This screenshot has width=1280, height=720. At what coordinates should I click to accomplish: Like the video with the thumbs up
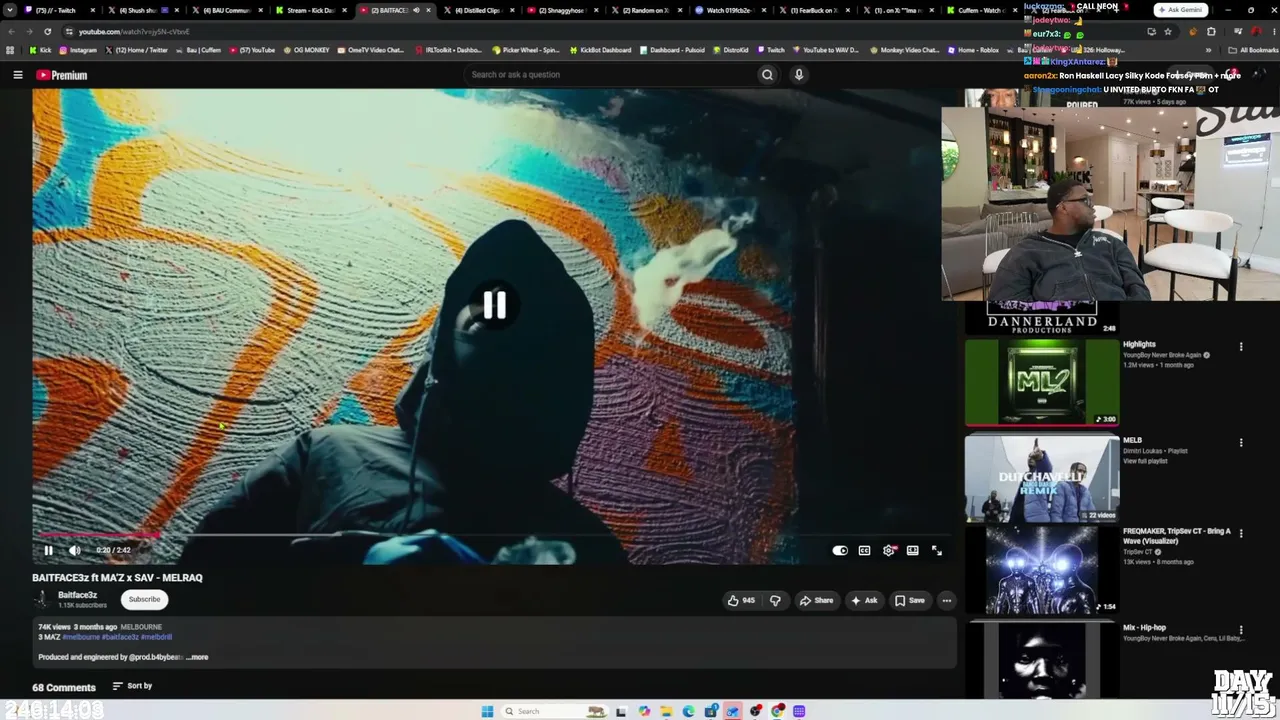point(741,600)
